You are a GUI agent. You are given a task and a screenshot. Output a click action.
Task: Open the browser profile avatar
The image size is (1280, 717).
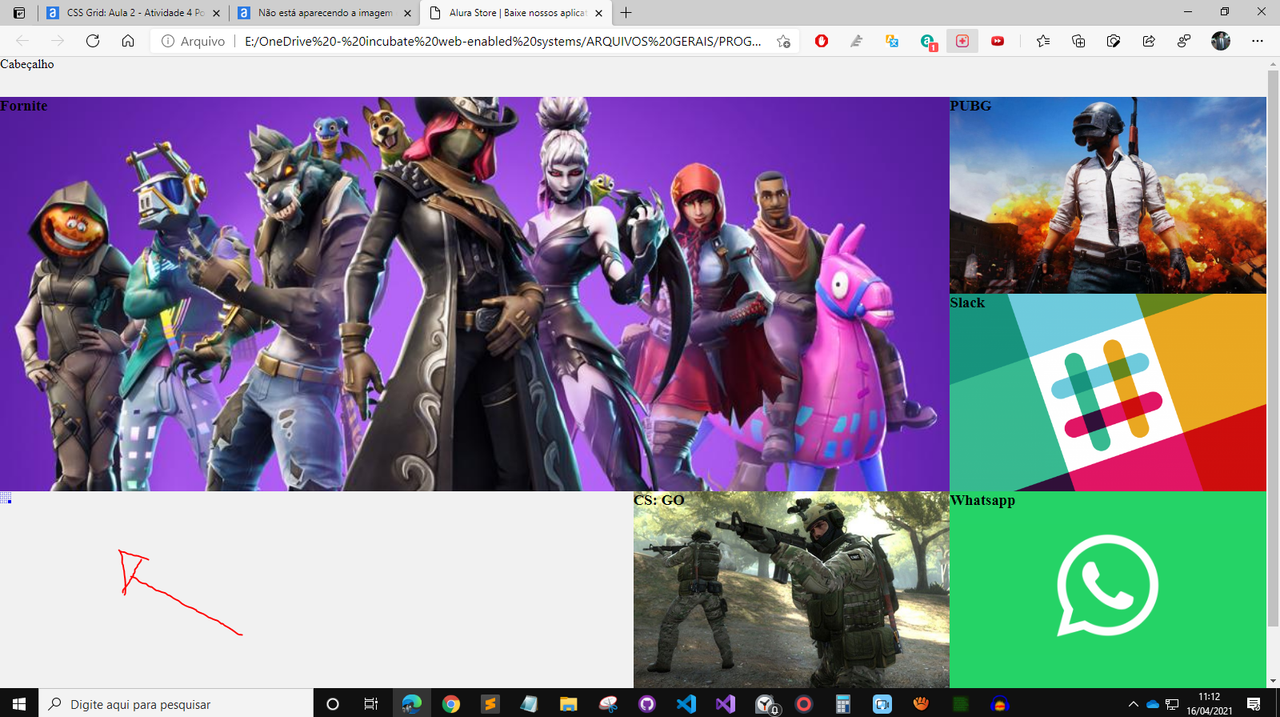point(1220,41)
